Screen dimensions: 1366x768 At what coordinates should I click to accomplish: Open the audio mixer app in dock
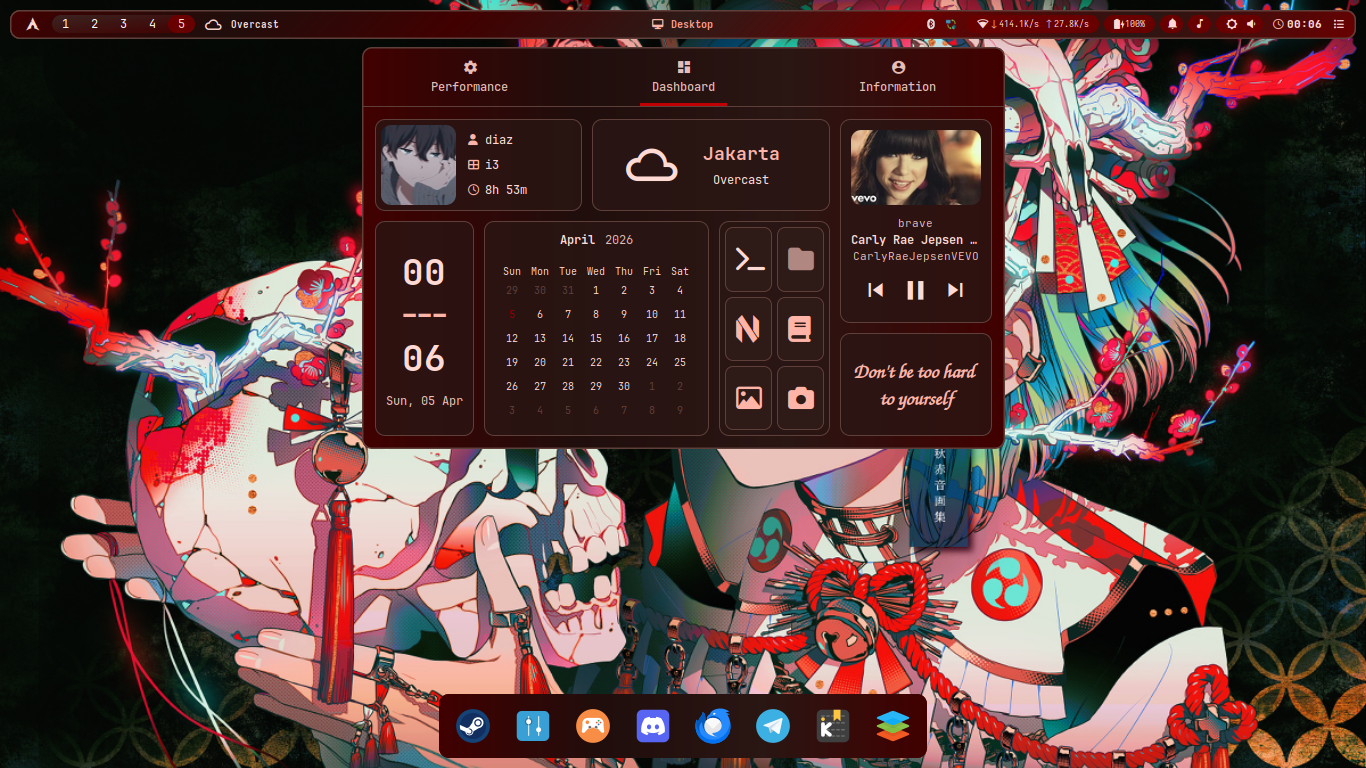click(x=533, y=726)
